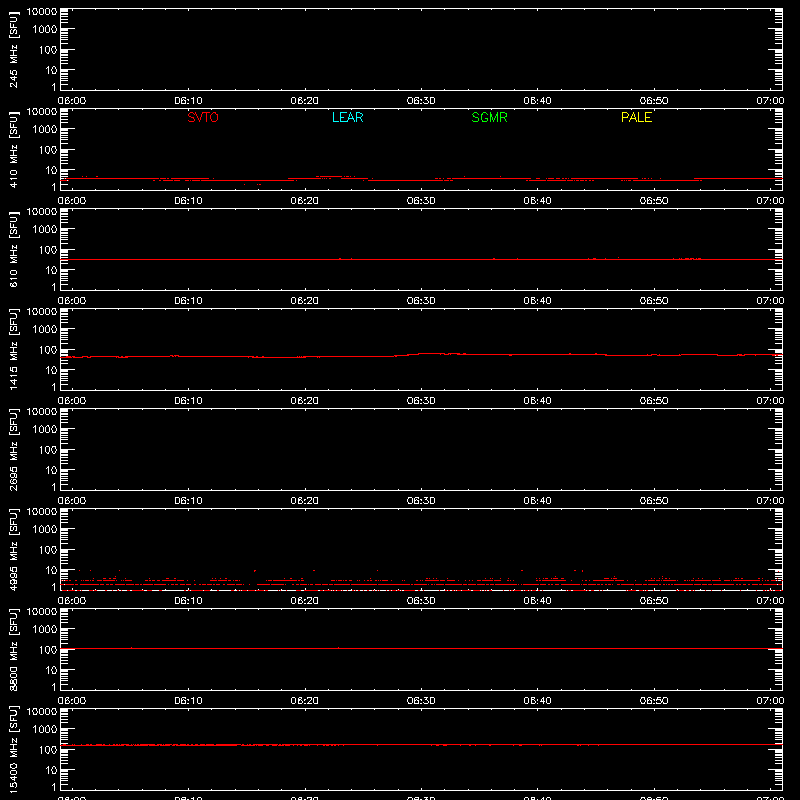Click the 100 tick on 610 MHz axis

click(48, 250)
